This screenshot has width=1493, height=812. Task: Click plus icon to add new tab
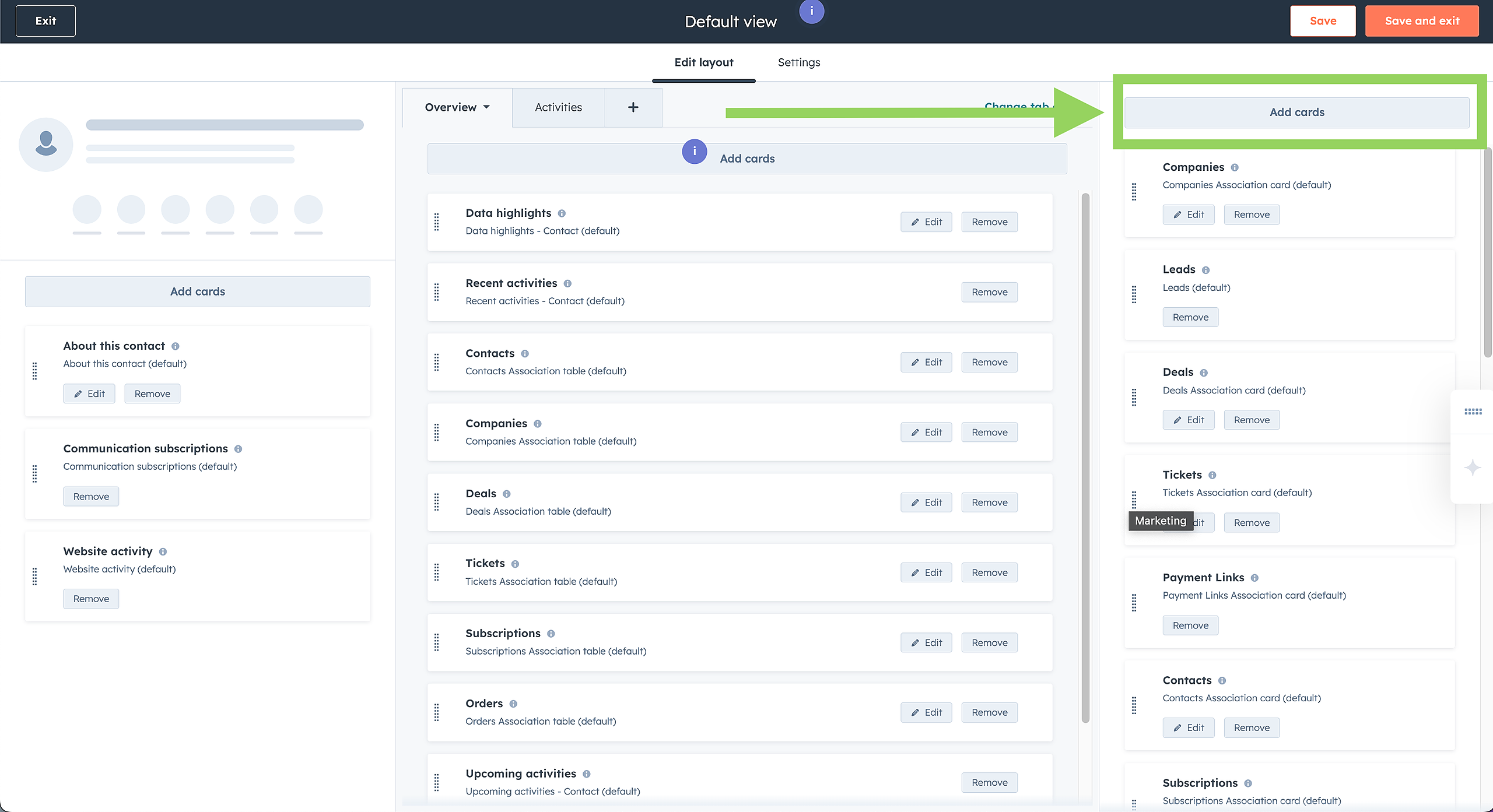click(x=633, y=107)
